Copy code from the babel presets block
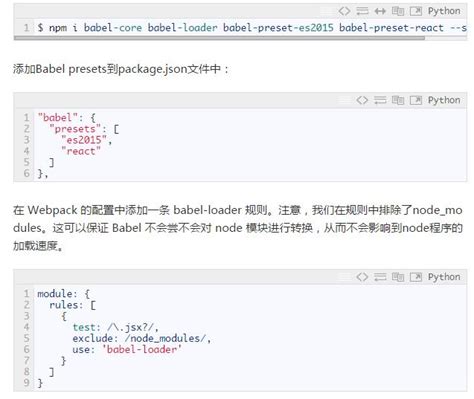This screenshot has height=399, width=474. click(398, 100)
